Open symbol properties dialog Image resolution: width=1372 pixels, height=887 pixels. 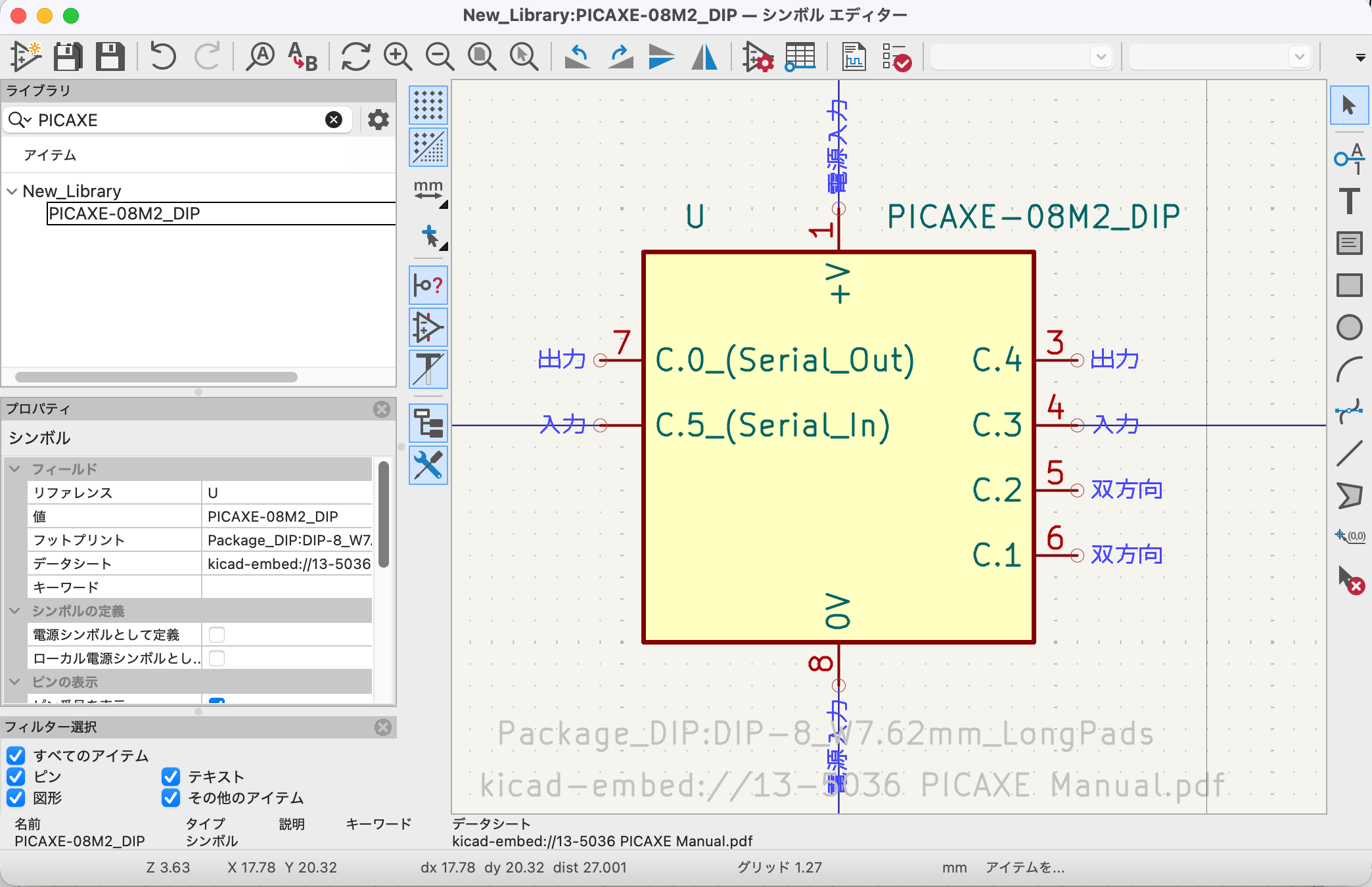pyautogui.click(x=758, y=57)
